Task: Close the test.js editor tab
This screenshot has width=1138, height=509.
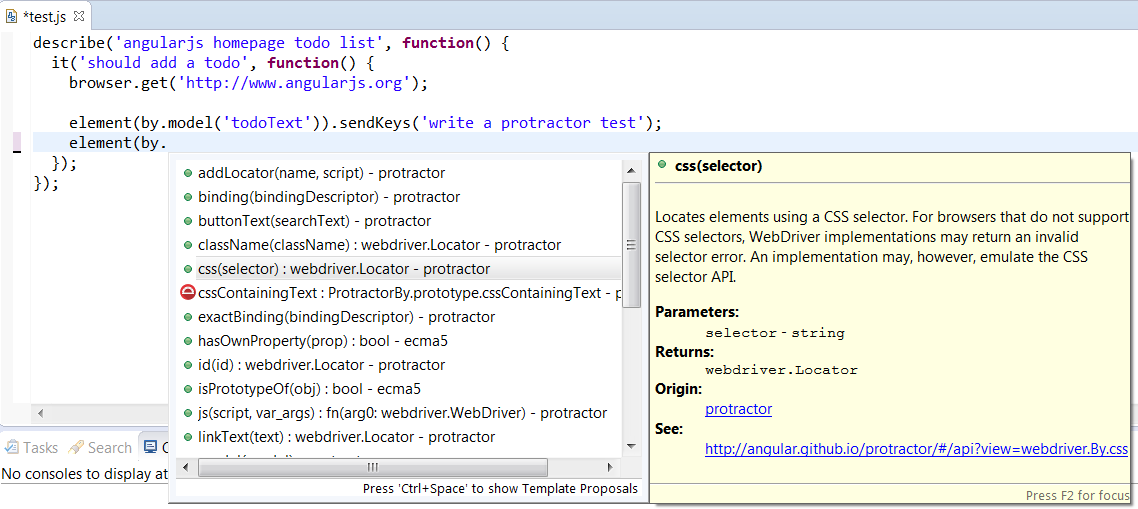Action: click(x=79, y=16)
